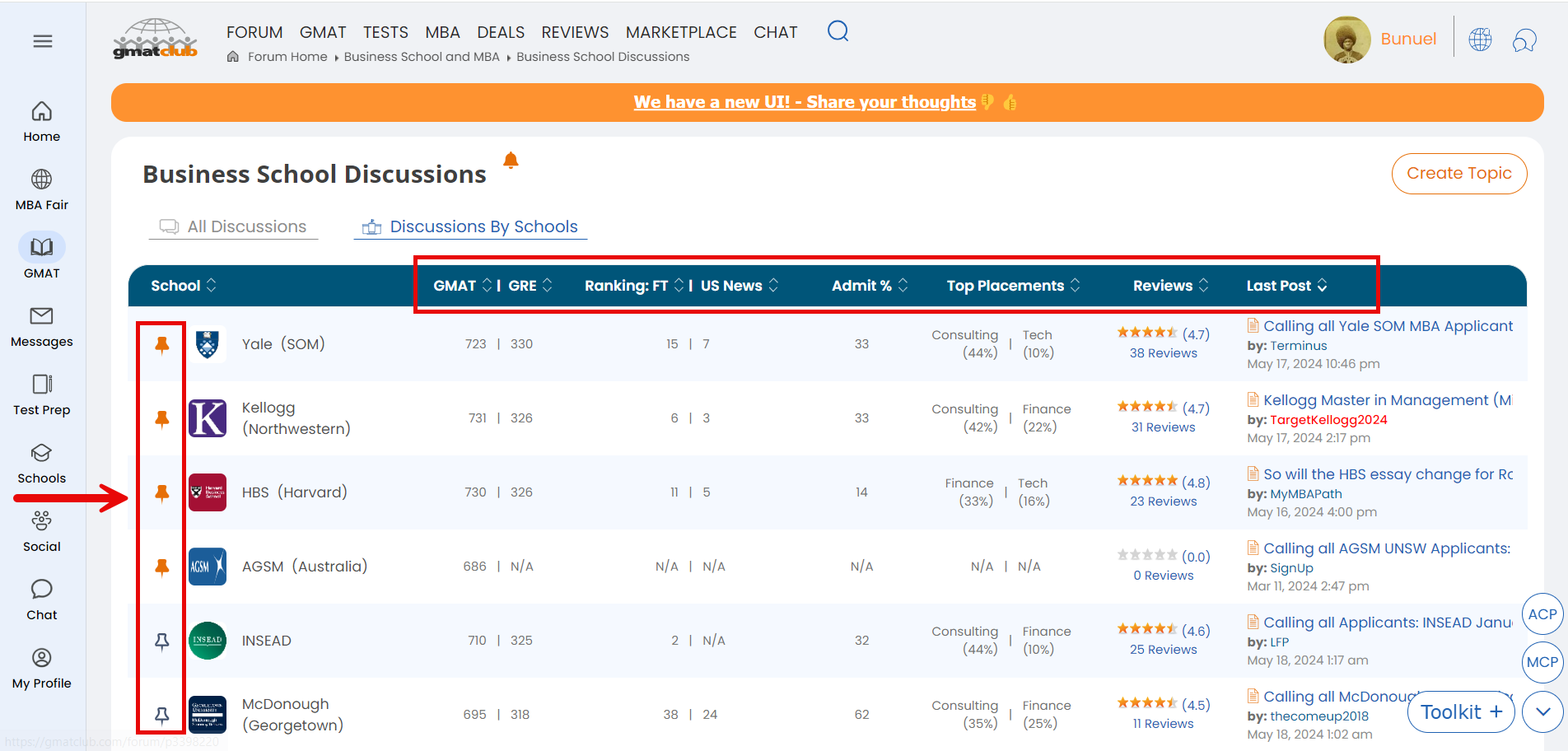Open the MBA Fair sidebar icon
Image resolution: width=1568 pixels, height=751 pixels.
coord(42,180)
